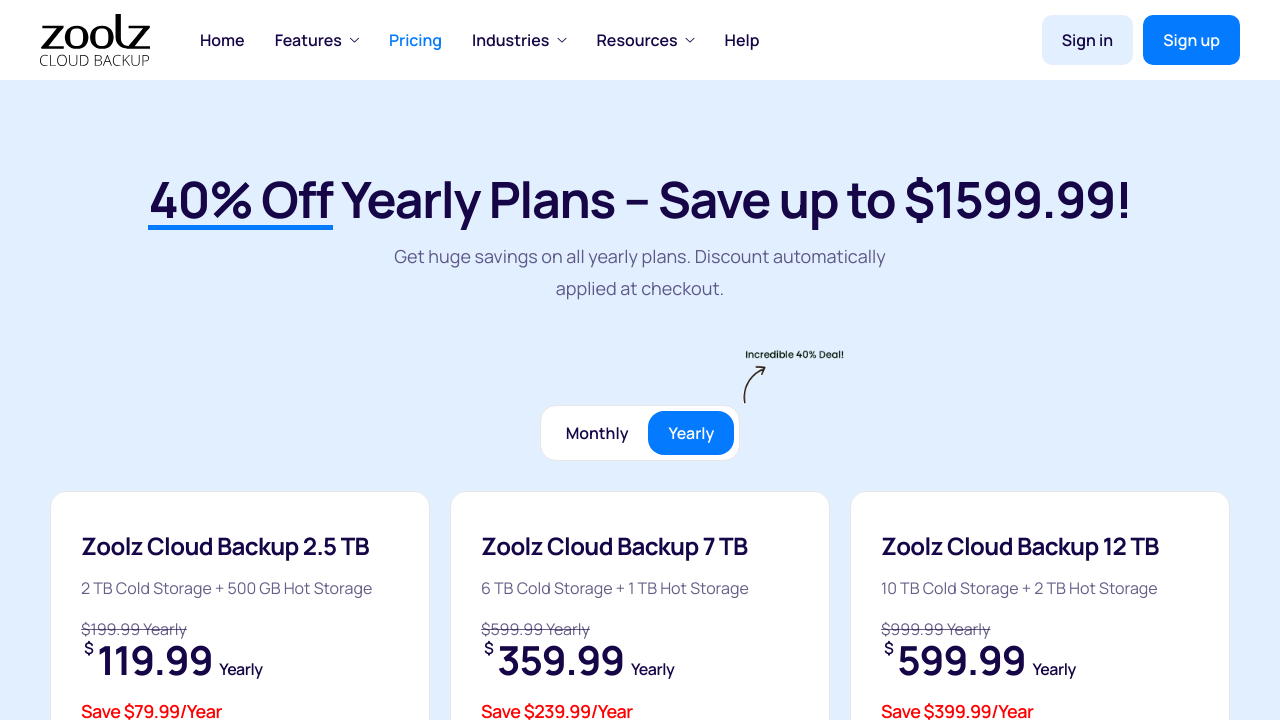Switch billing to Monthly
1280x720 pixels.
point(597,433)
